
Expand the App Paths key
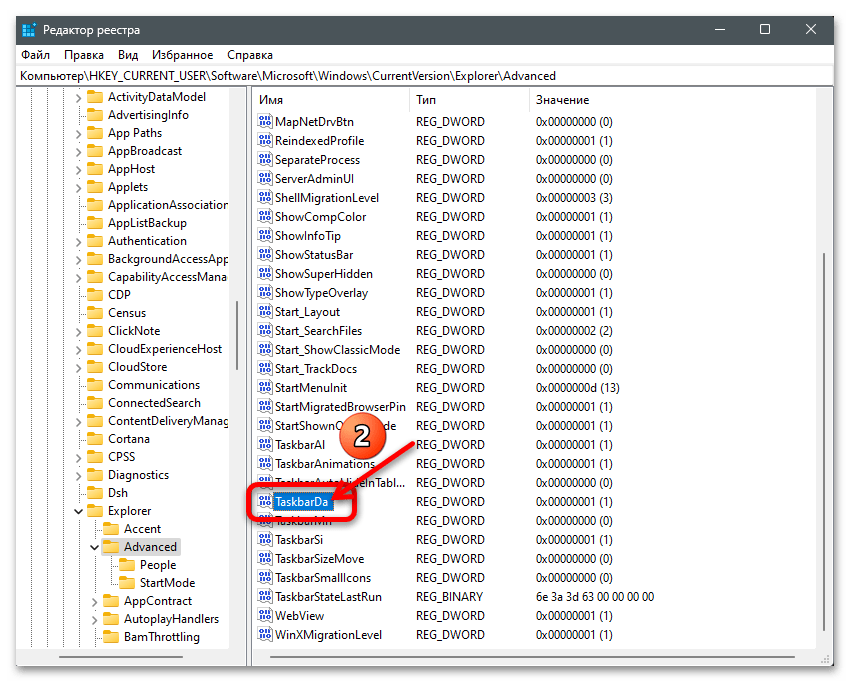pos(78,133)
